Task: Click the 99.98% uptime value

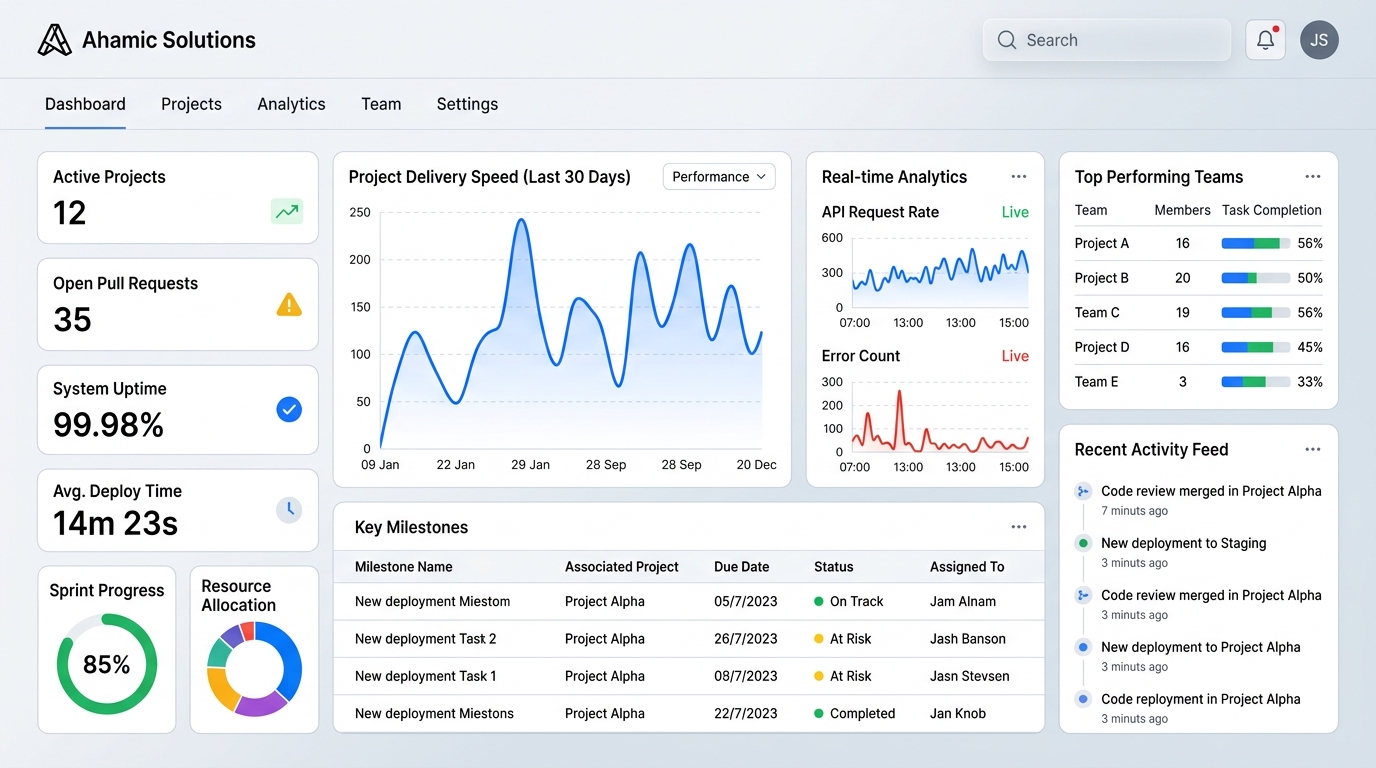Action: click(108, 425)
